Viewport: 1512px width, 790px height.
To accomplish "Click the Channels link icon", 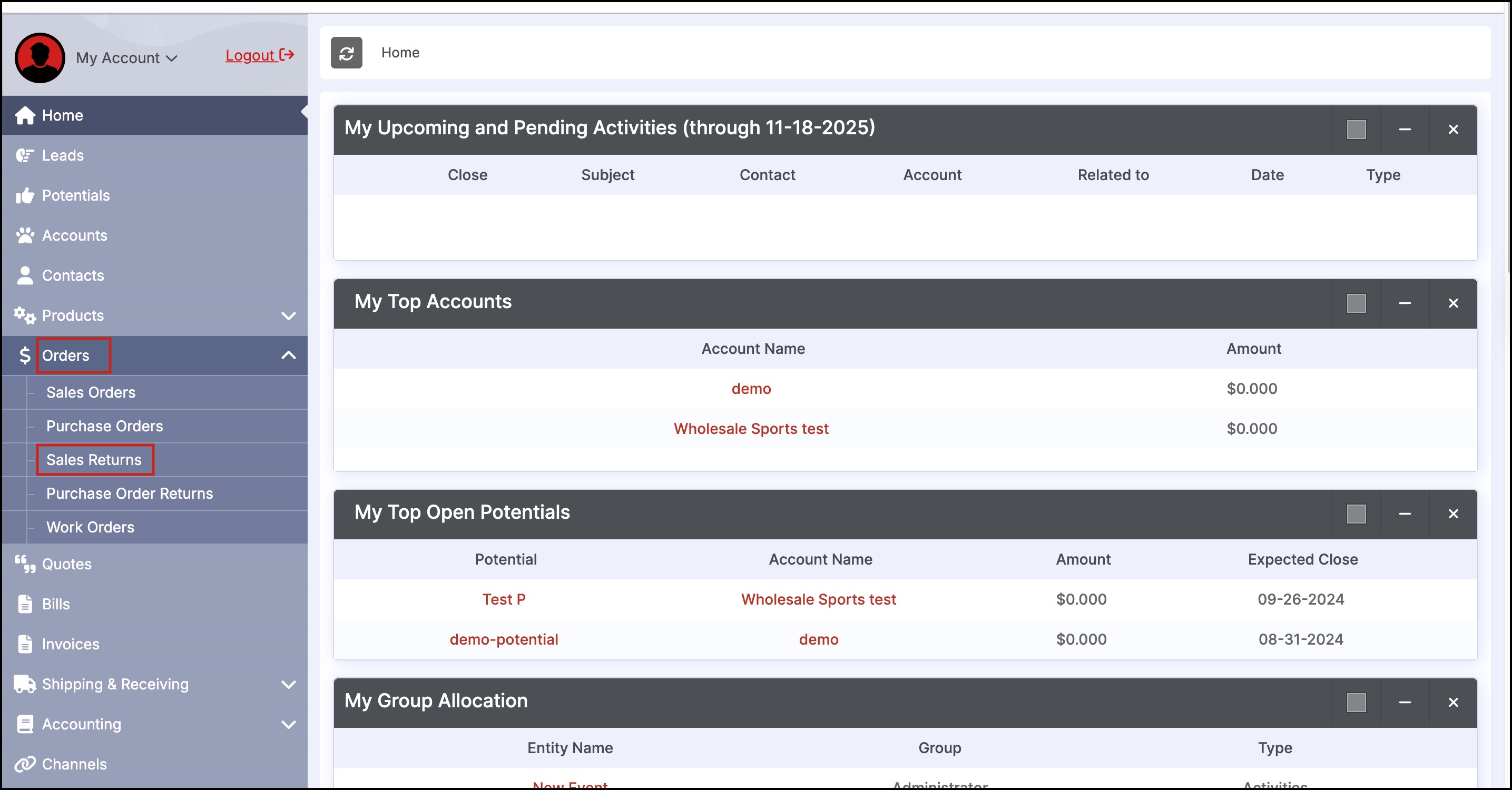I will pyautogui.click(x=25, y=764).
